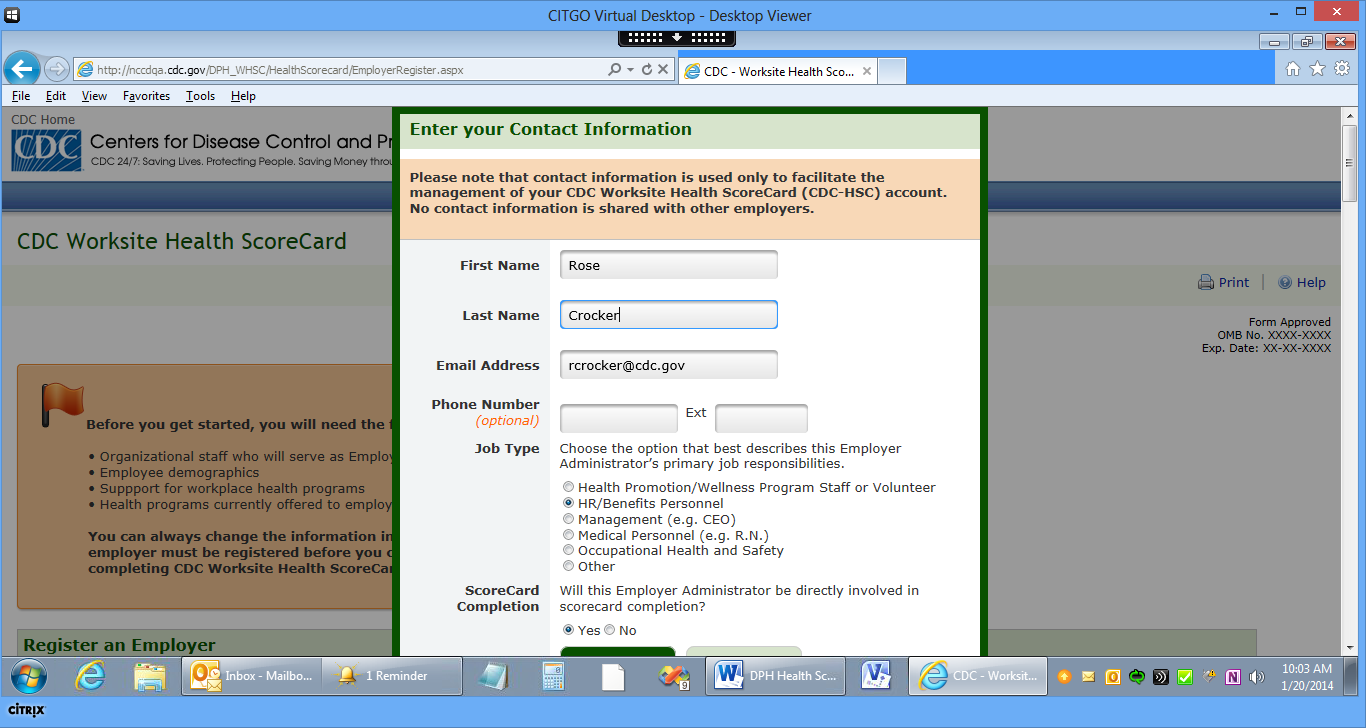The height and width of the screenshot is (728, 1366).
Task: Choose Management (e.g. CEO) job type
Action: point(569,520)
